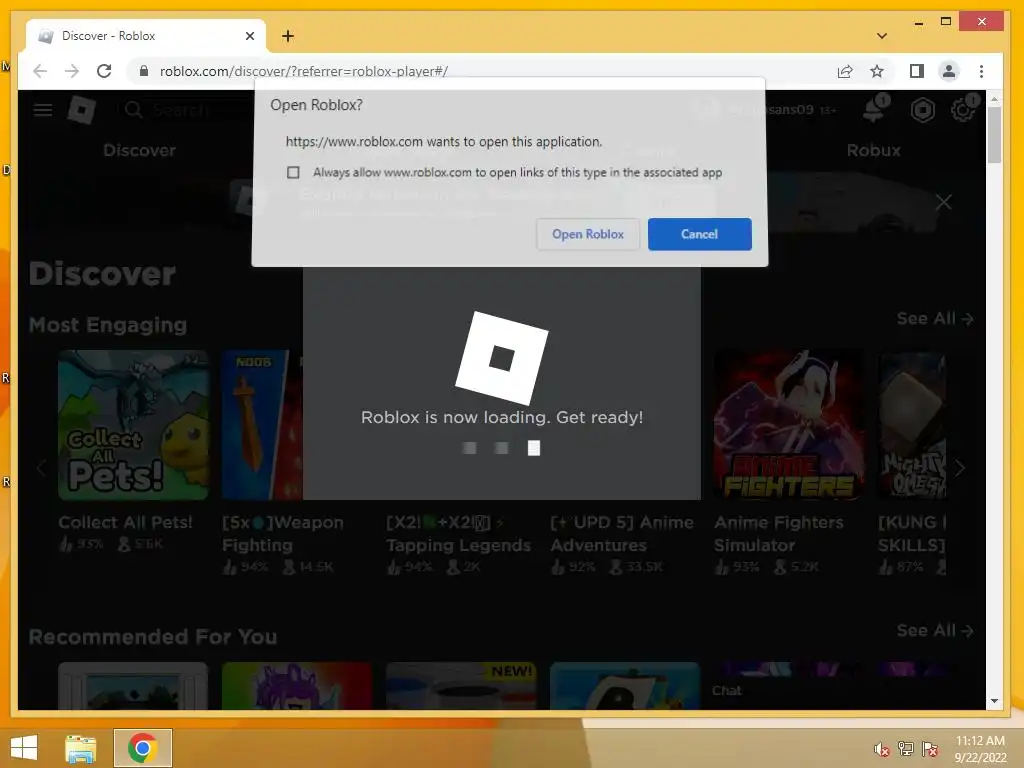Select the Discover - Roblox tab
1024x768 pixels.
coord(145,36)
